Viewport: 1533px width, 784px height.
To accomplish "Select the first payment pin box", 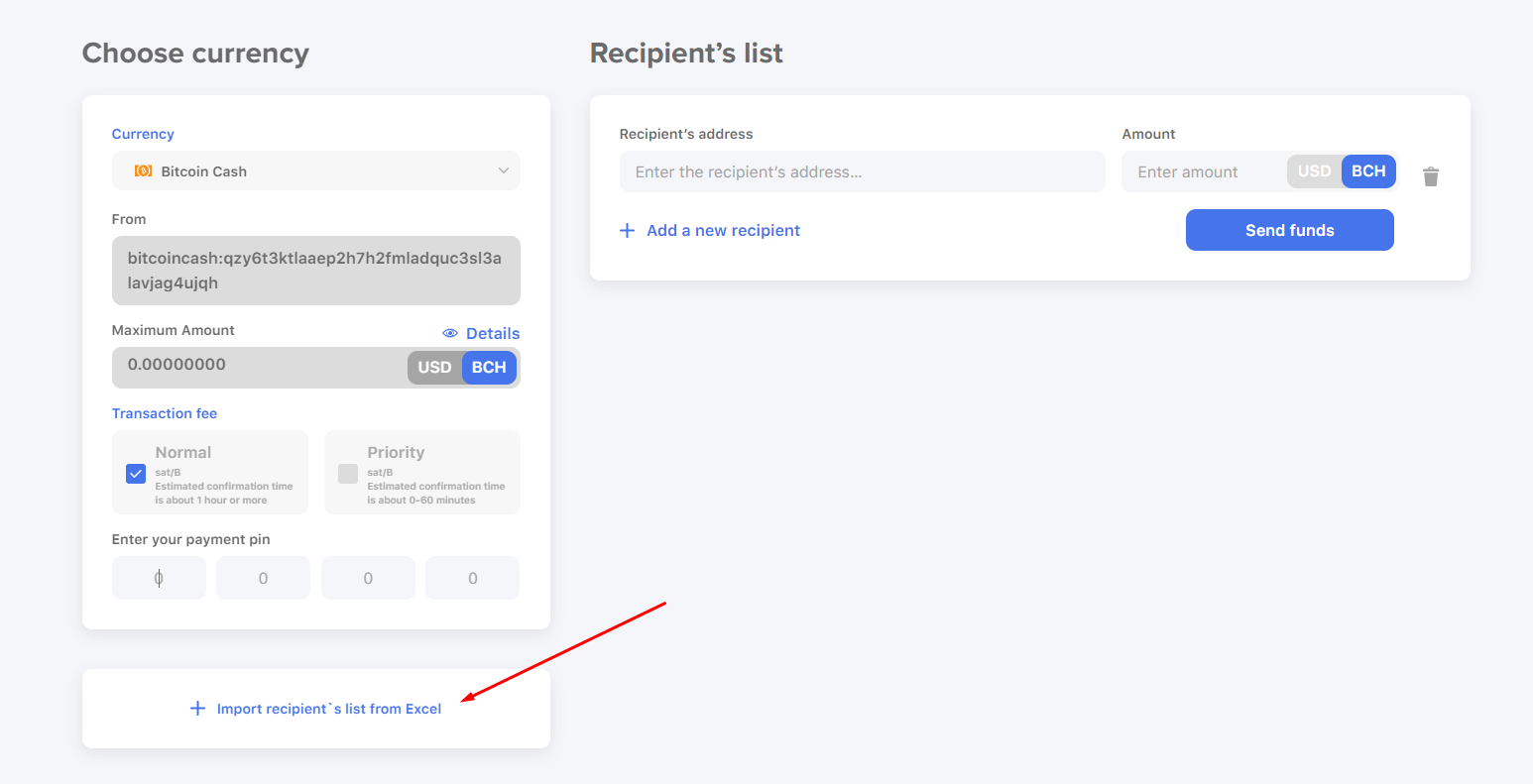I will (x=159, y=578).
